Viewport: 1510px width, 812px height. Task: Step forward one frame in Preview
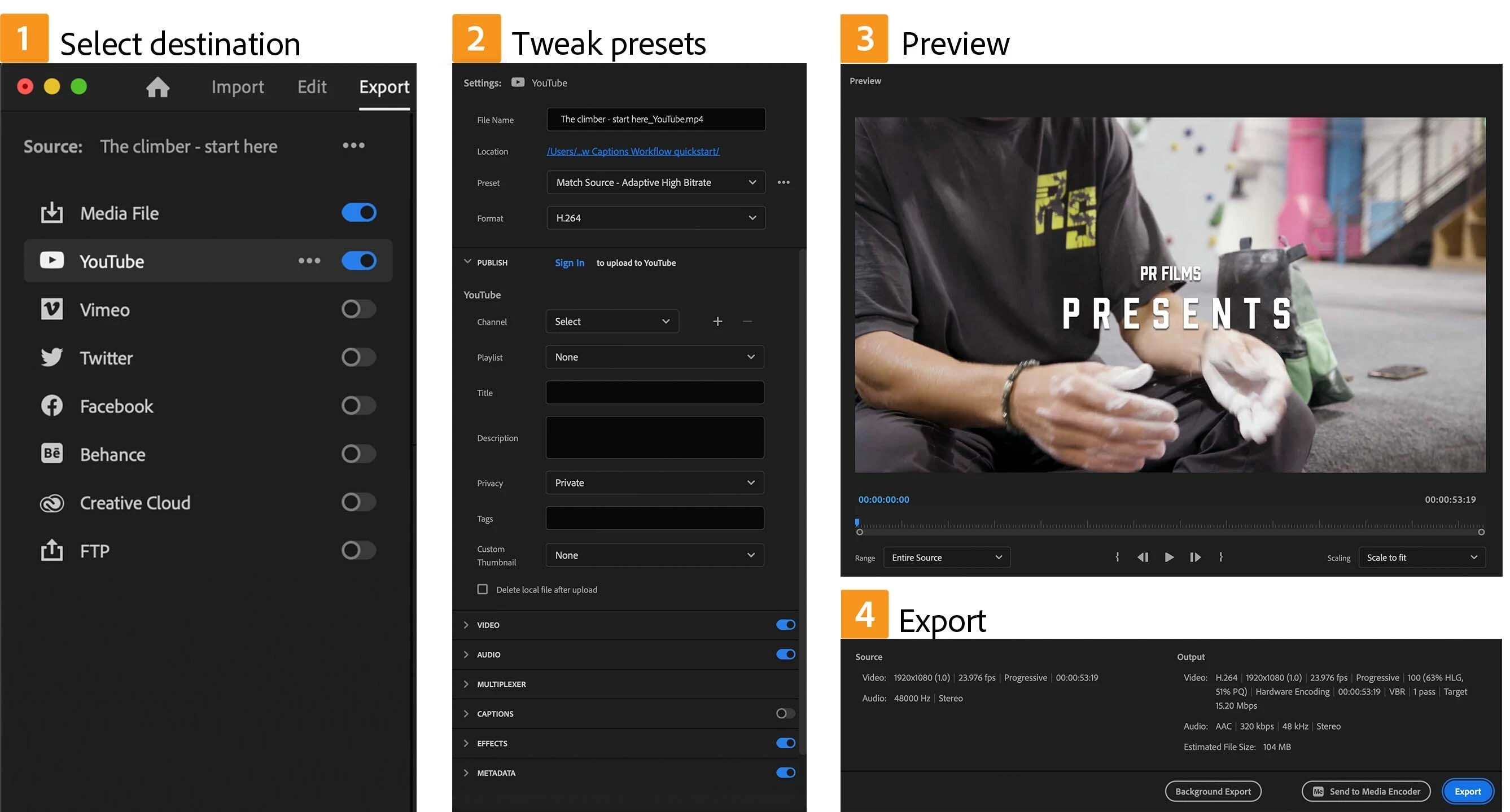(x=1195, y=557)
